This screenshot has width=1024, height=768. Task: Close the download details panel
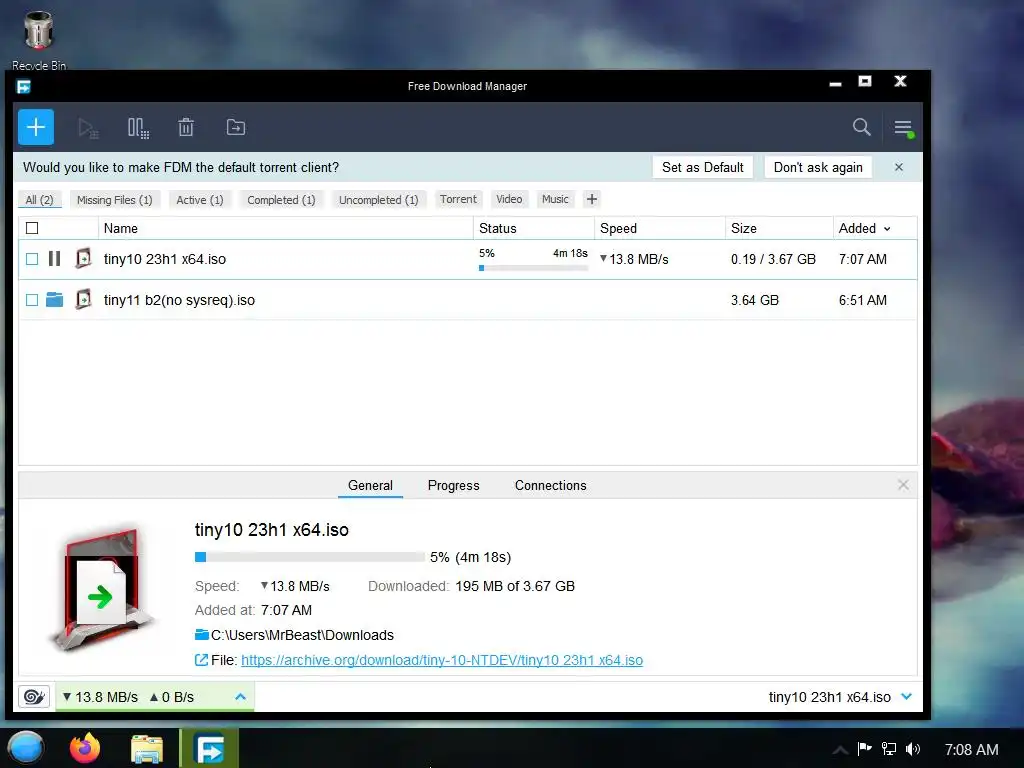point(903,485)
